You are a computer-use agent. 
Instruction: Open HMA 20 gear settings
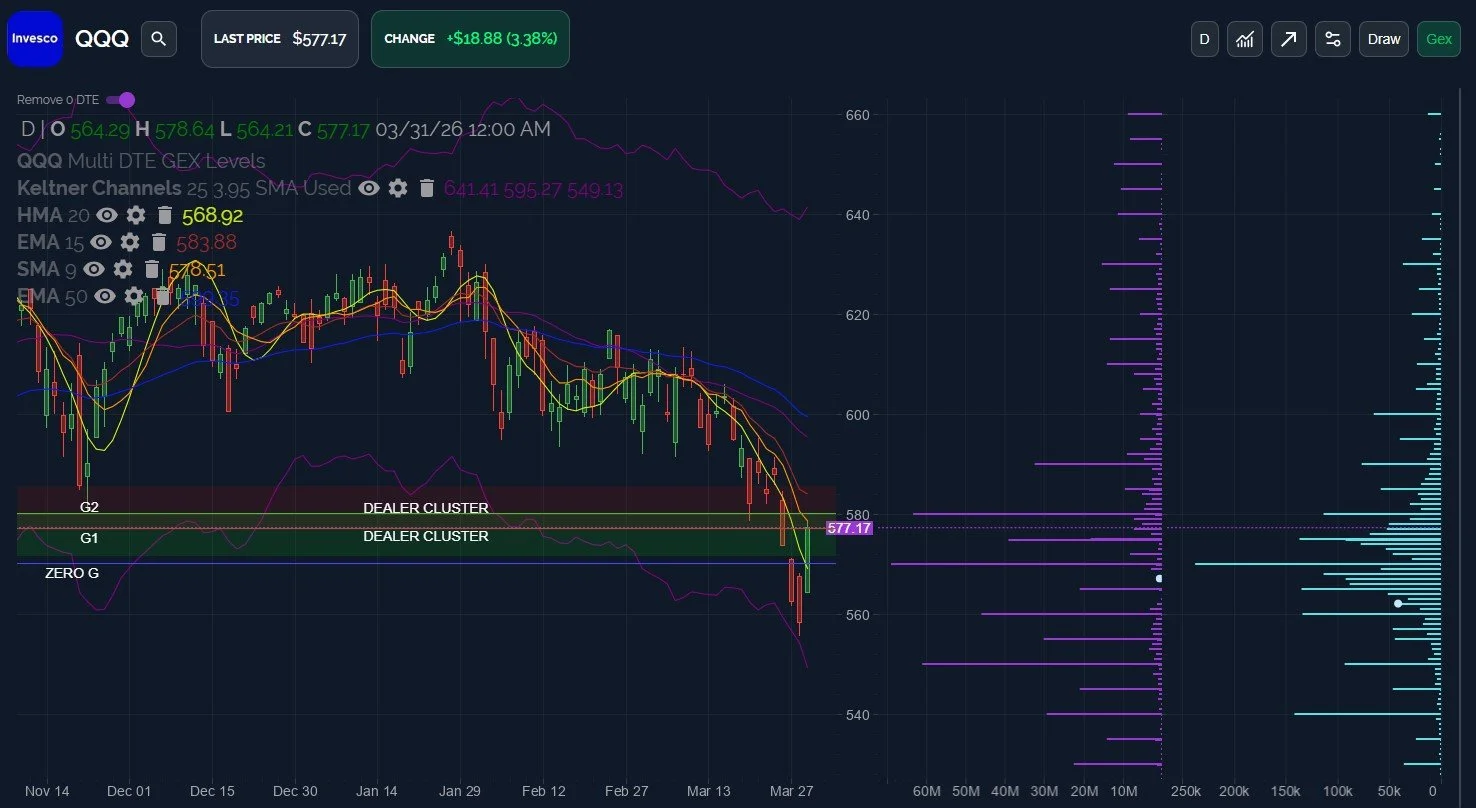pyautogui.click(x=136, y=215)
